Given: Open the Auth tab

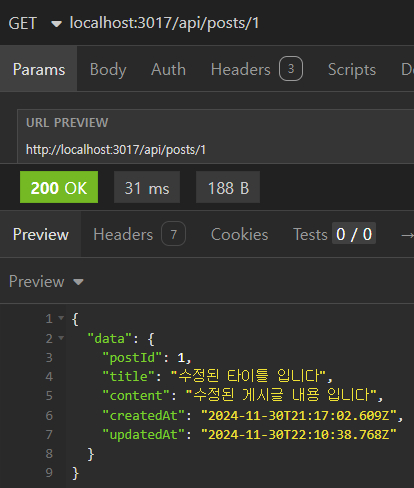Looking at the screenshot, I should click(168, 69).
